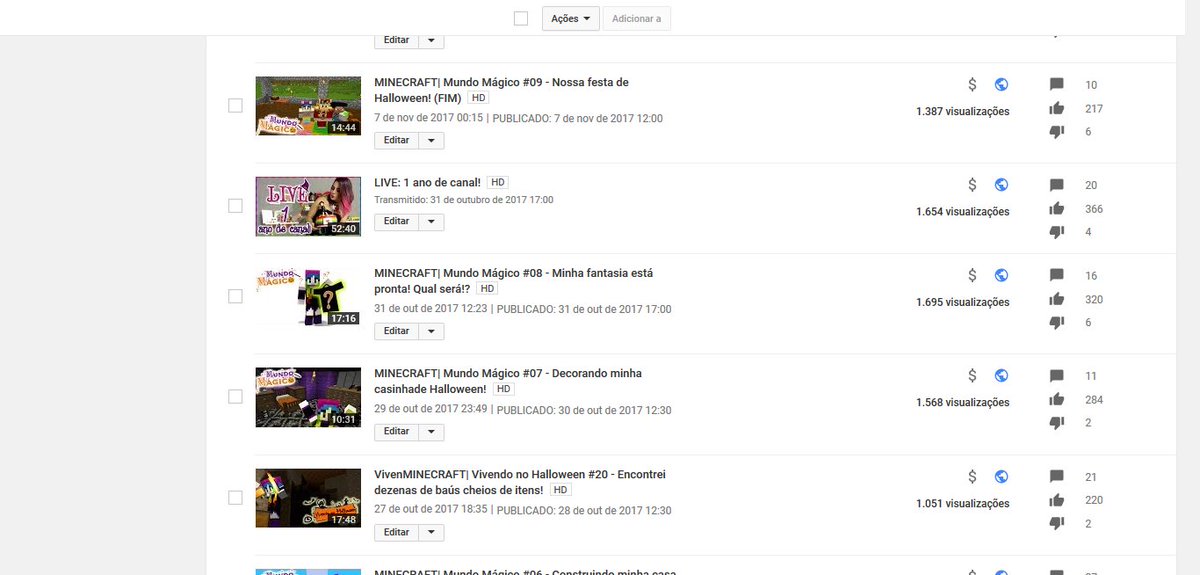Open comments icon for Mundo Mágico #09
Viewport: 1200px width, 575px height.
pos(1056,85)
